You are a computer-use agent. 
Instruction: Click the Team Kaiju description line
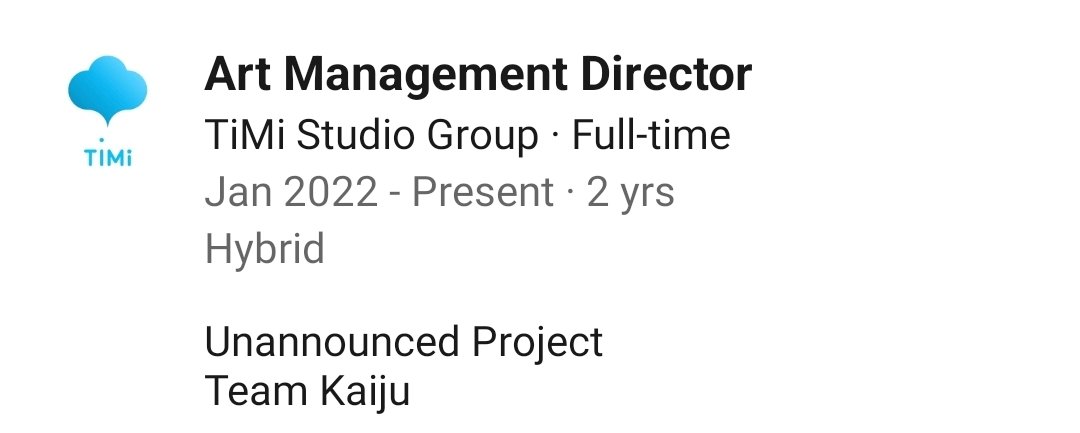(307, 391)
